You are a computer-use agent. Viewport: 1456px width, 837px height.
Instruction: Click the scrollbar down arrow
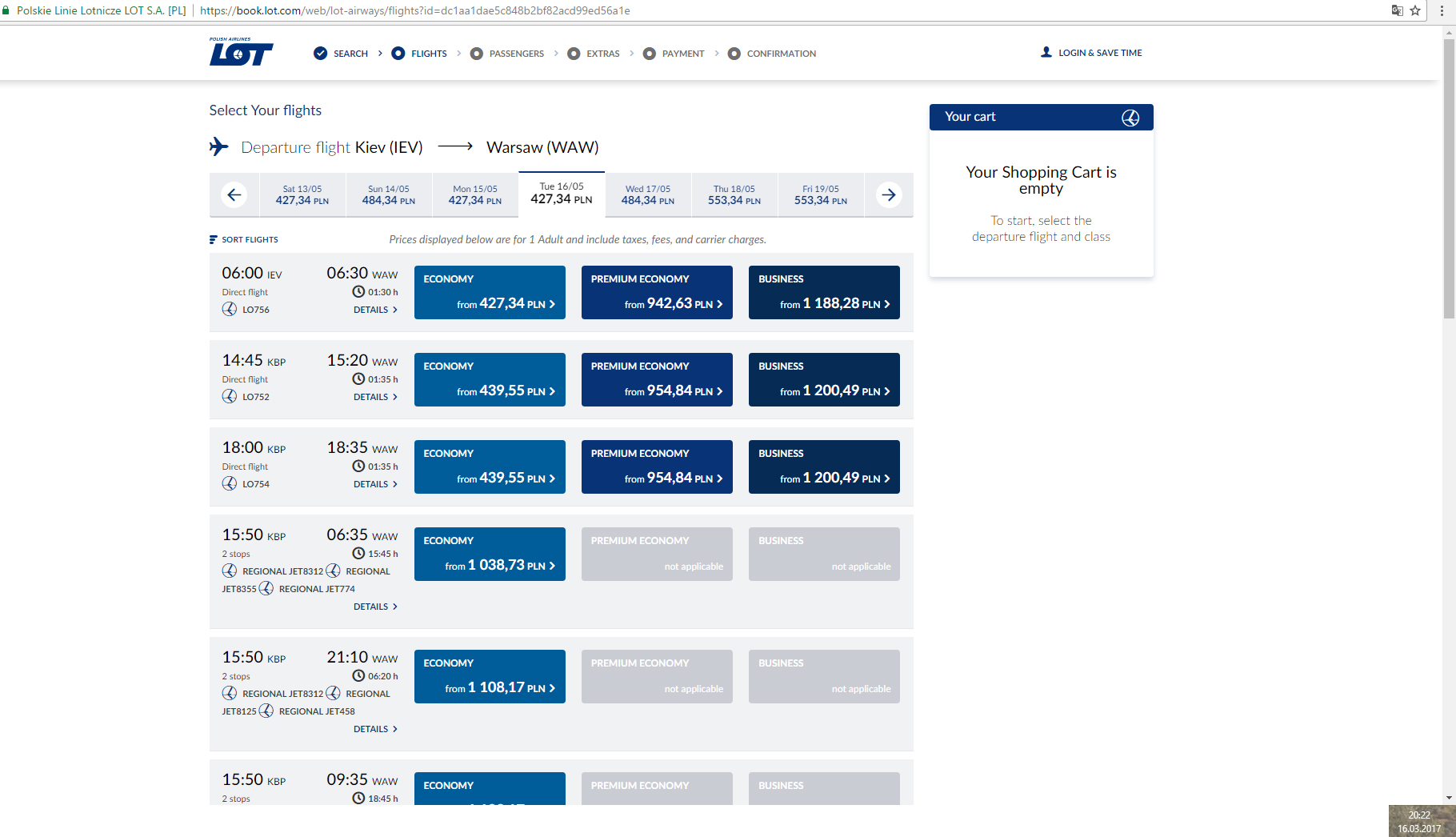click(1449, 798)
